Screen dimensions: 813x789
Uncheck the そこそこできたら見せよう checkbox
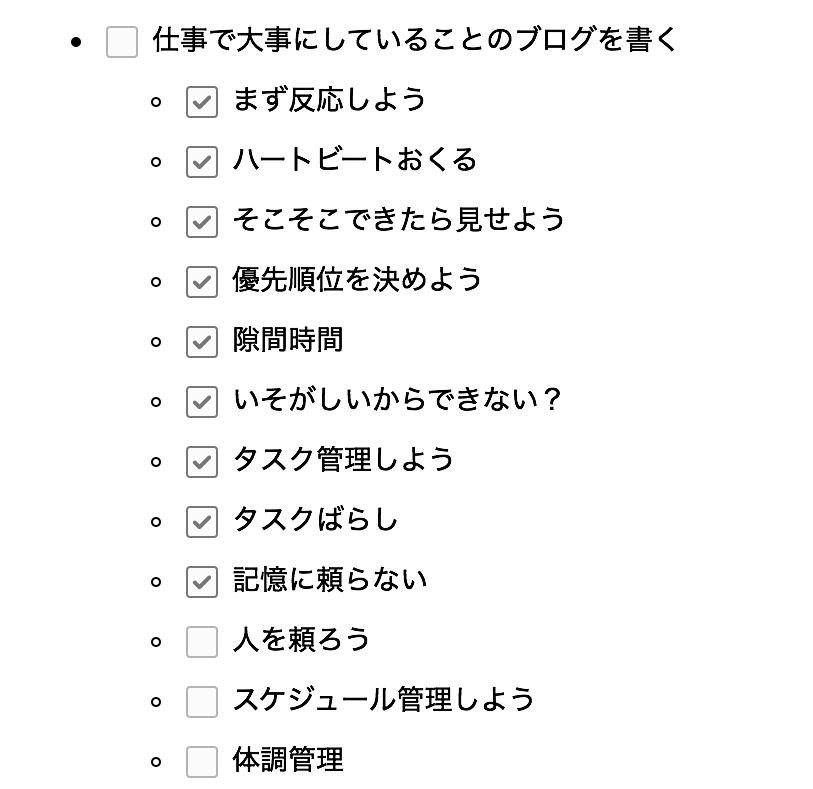pos(201,222)
